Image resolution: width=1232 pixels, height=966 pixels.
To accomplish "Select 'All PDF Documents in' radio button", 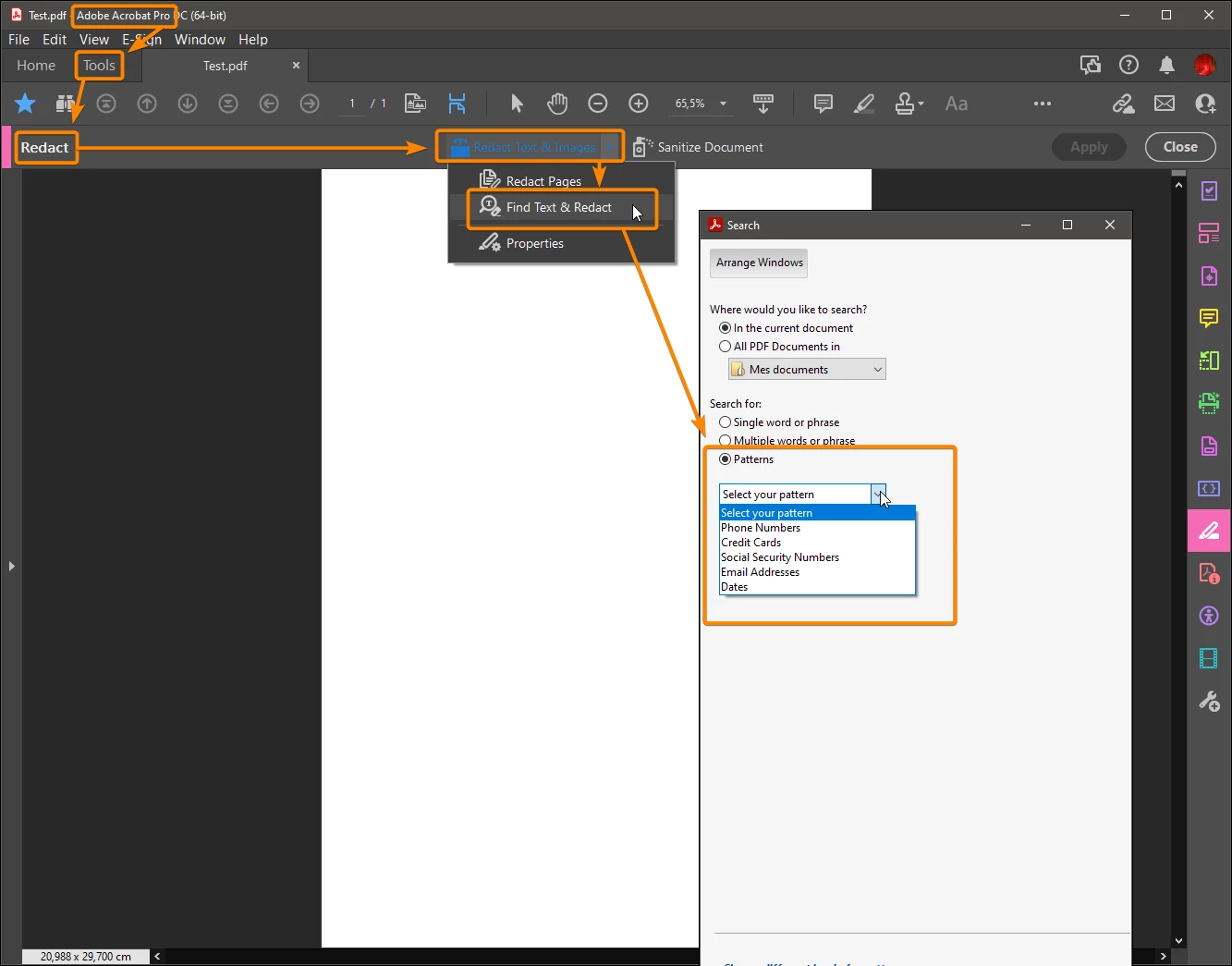I will (x=725, y=347).
